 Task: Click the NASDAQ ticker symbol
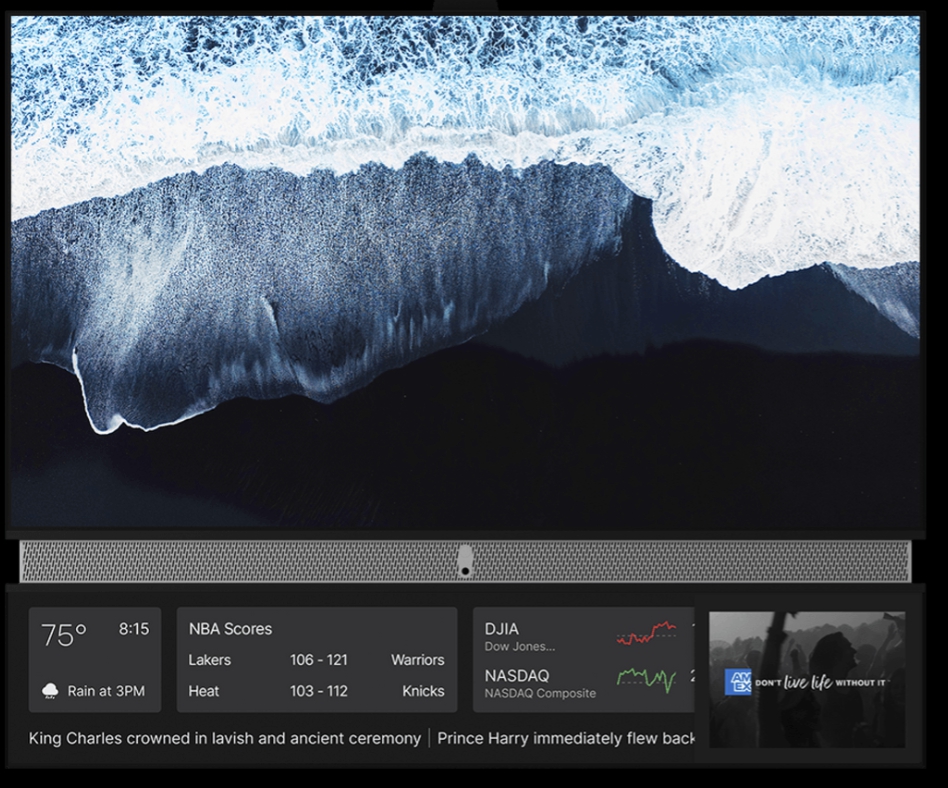pos(517,676)
